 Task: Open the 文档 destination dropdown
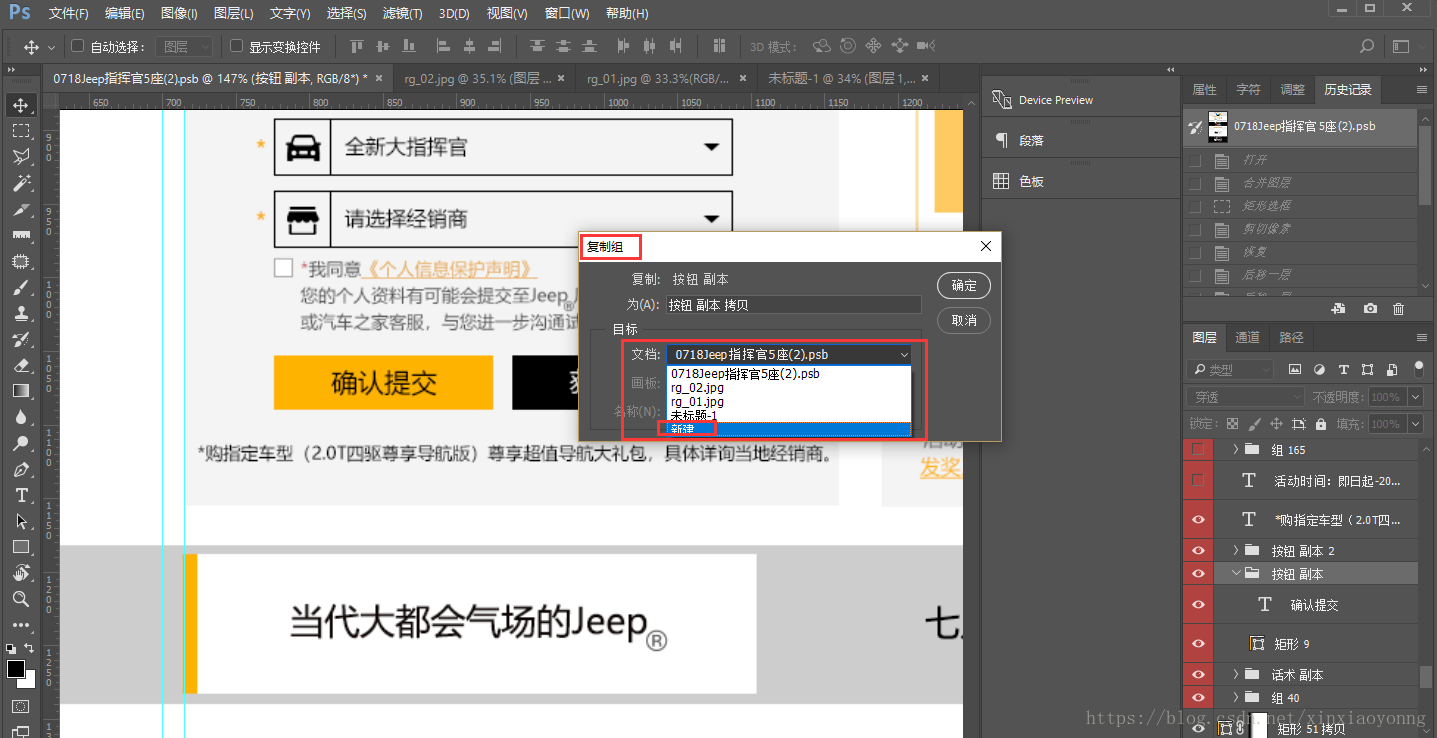(x=789, y=354)
